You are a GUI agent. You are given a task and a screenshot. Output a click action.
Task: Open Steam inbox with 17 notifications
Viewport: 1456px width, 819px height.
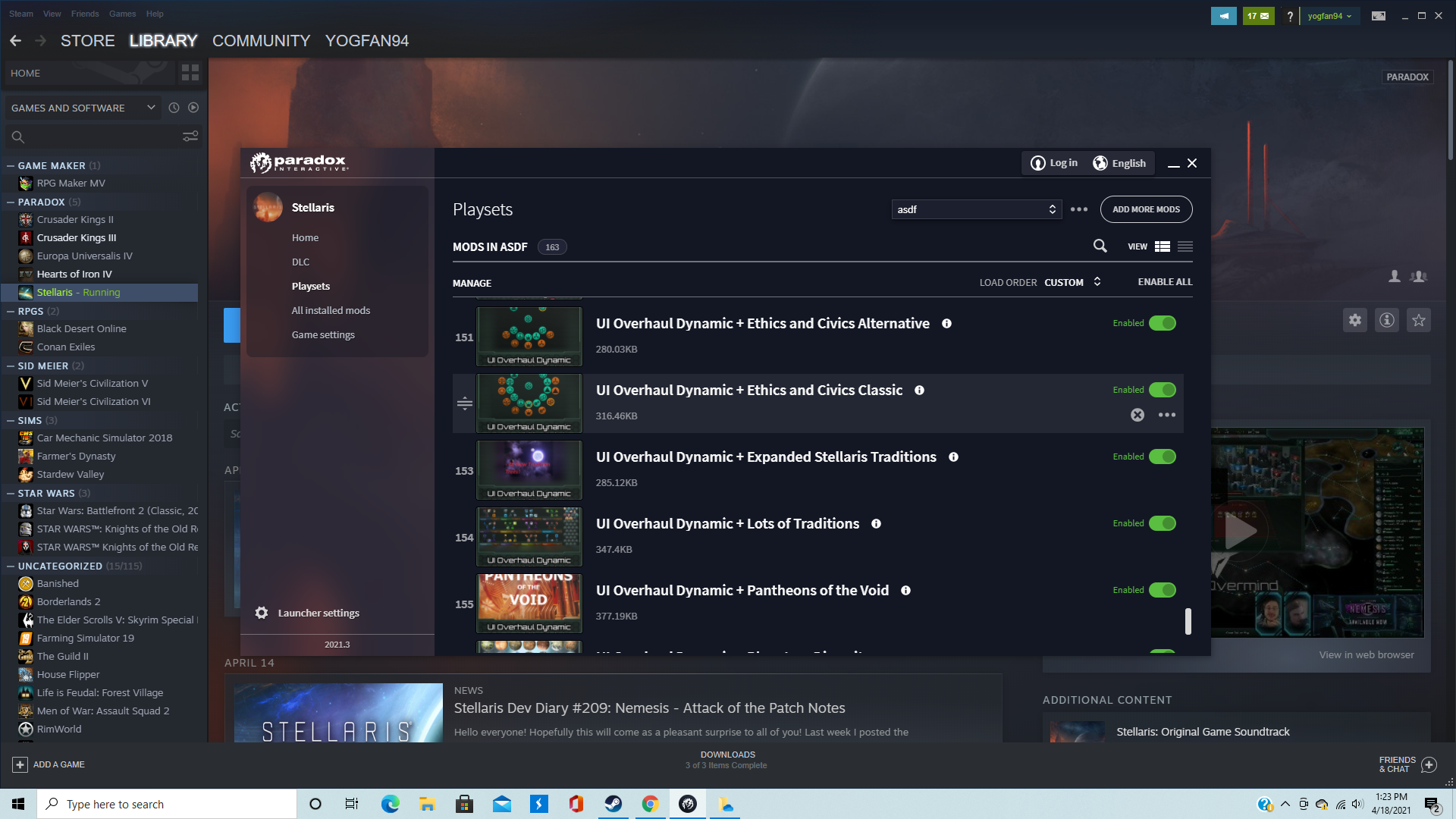click(x=1259, y=16)
